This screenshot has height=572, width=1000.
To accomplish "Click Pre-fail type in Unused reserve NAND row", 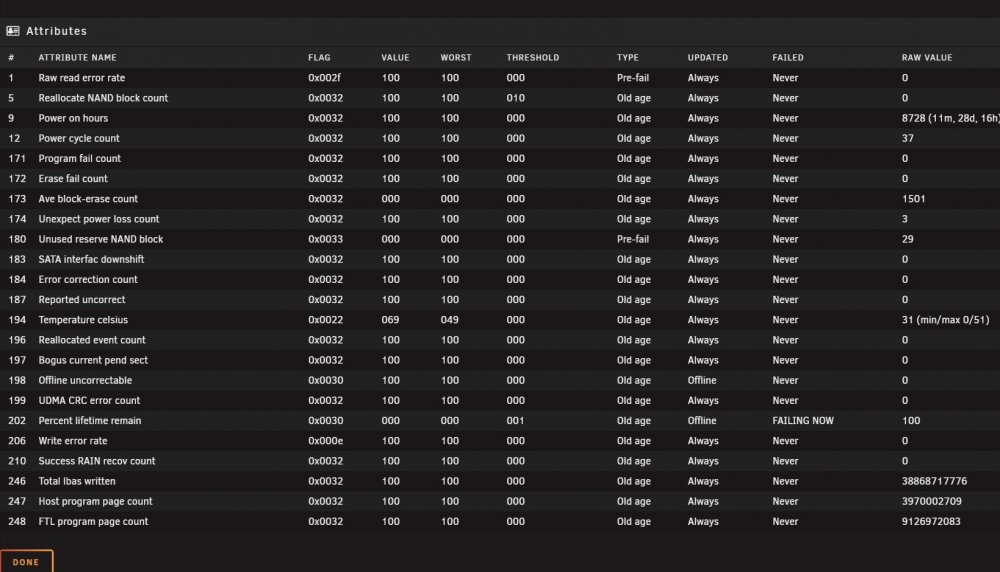I will [633, 239].
